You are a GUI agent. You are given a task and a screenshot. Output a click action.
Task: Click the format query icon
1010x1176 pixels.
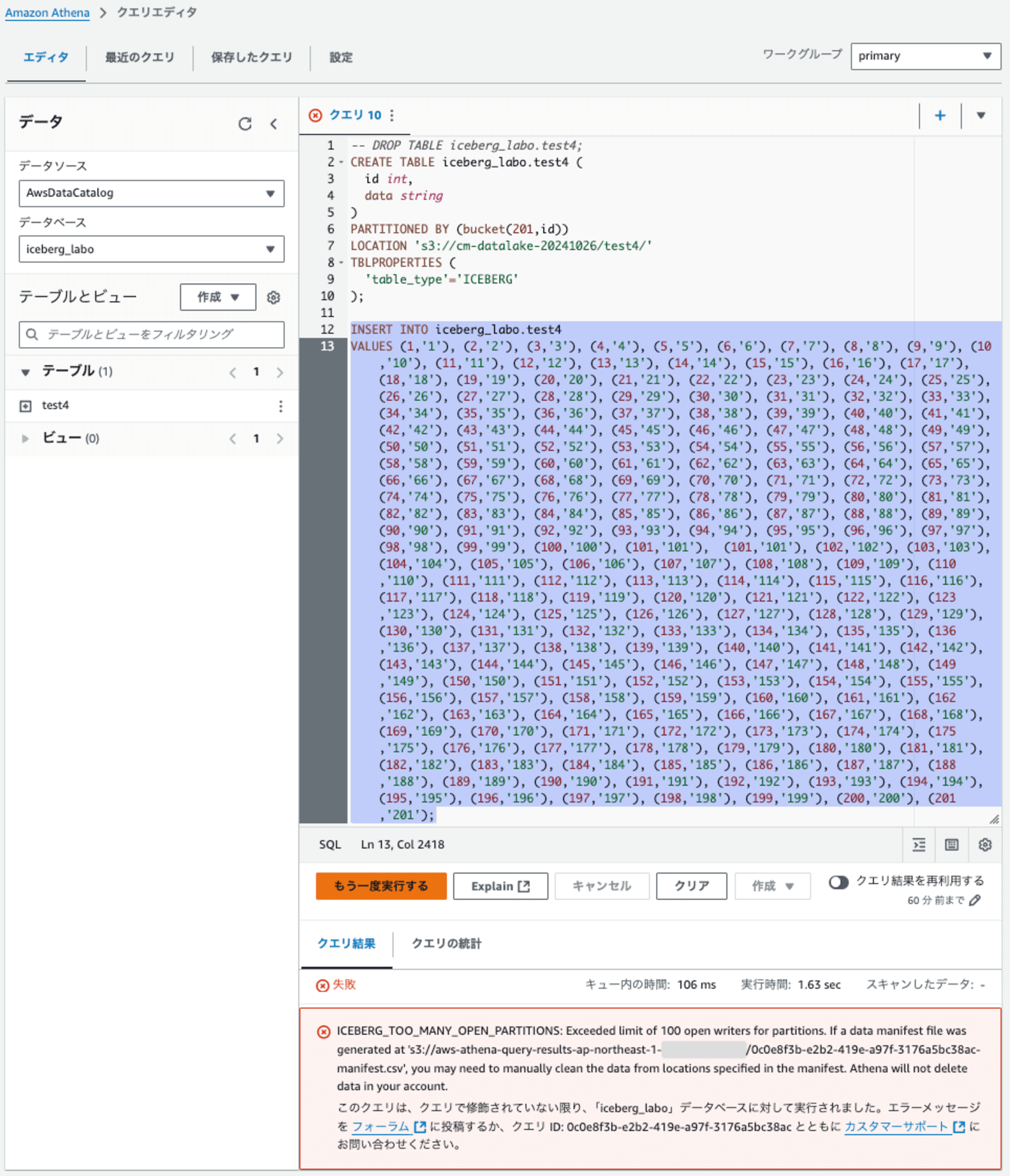click(919, 844)
